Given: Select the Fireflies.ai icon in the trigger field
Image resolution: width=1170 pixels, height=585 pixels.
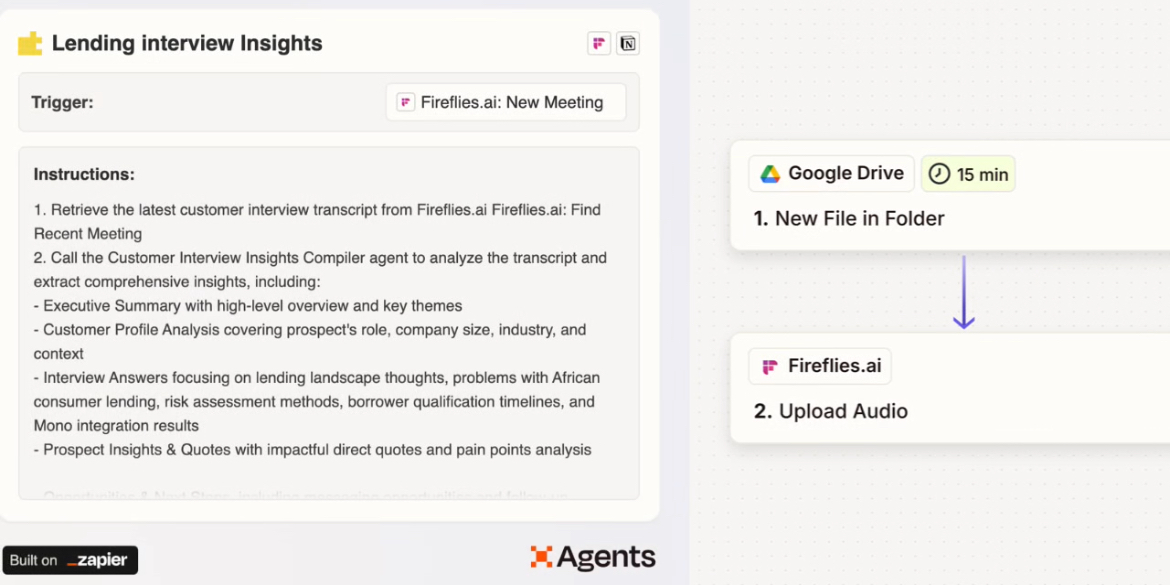Looking at the screenshot, I should pos(407,102).
